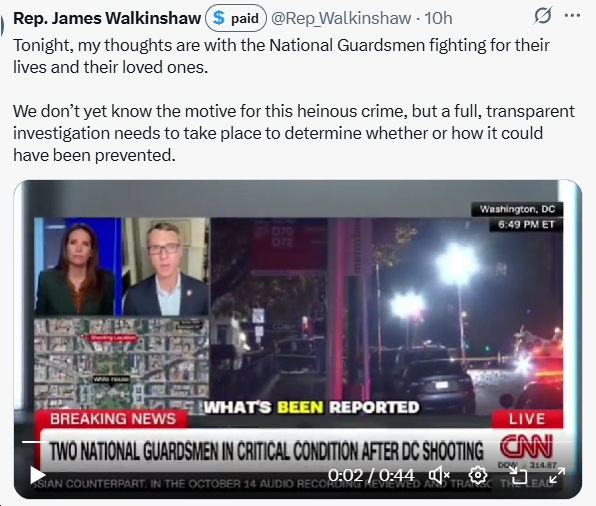Click the video timestamp 0:02 / 0:44
Viewport: 596px width, 506px height.
371,475
